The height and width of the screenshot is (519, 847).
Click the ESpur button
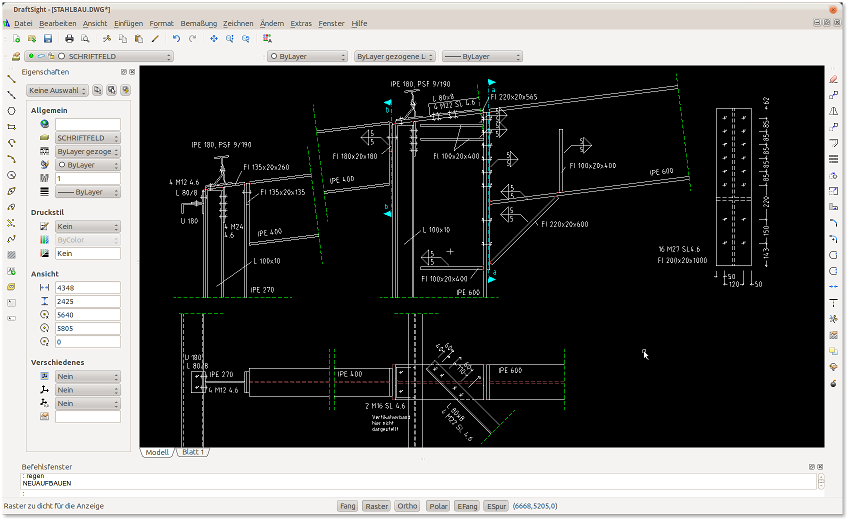[x=496, y=506]
